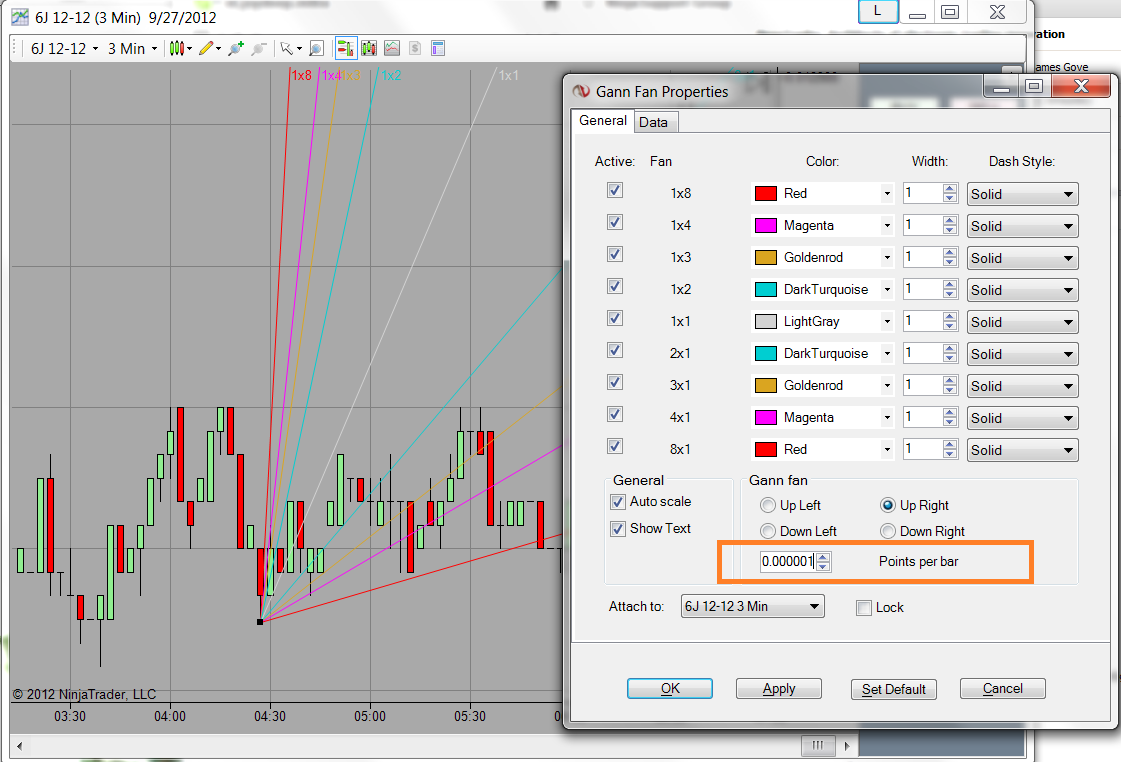Click the Gann Fan Properties title icon
The height and width of the screenshot is (762, 1121).
(x=581, y=91)
